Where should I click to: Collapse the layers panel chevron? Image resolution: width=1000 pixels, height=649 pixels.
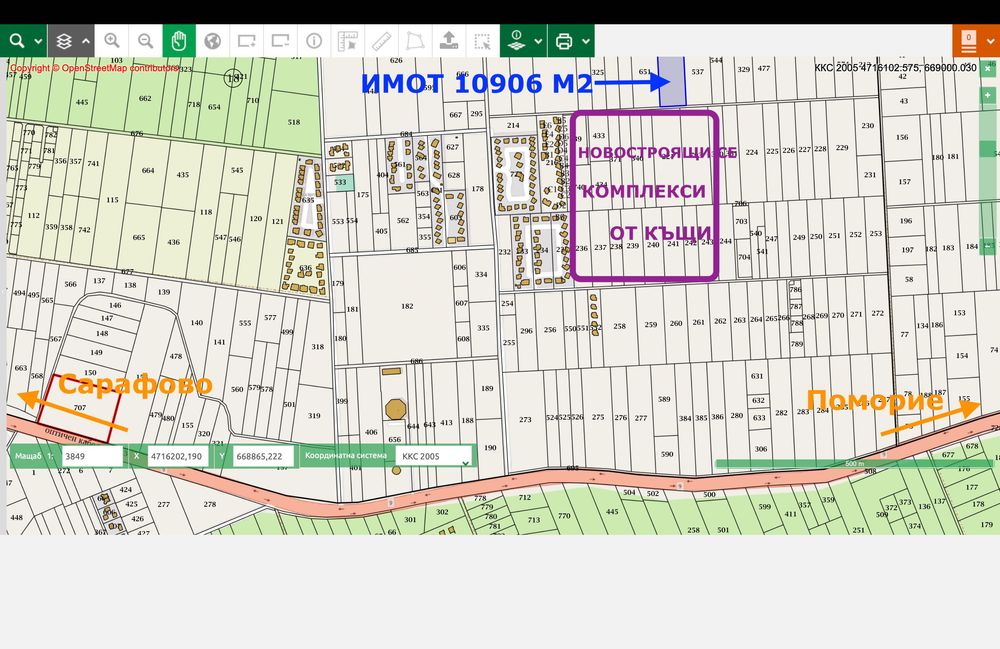(x=86, y=41)
